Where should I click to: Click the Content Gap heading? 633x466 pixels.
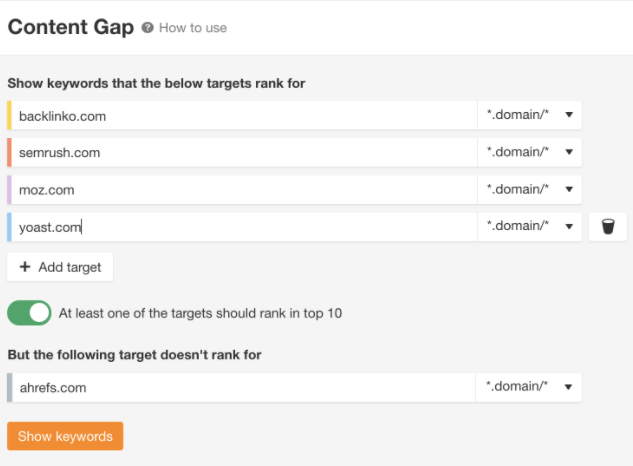tap(70, 27)
